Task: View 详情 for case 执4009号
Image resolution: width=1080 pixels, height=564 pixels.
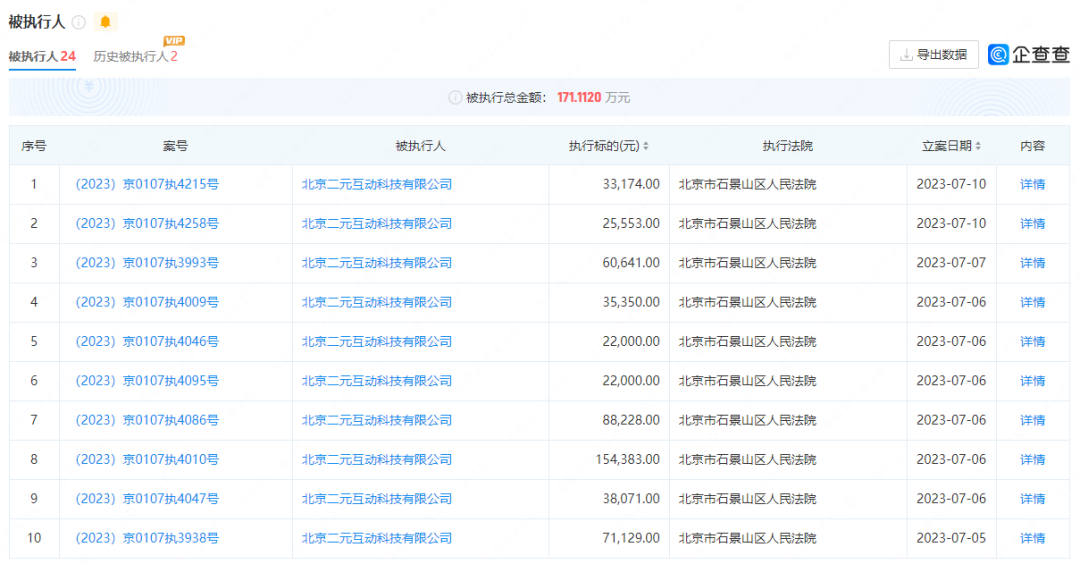Action: point(1032,302)
